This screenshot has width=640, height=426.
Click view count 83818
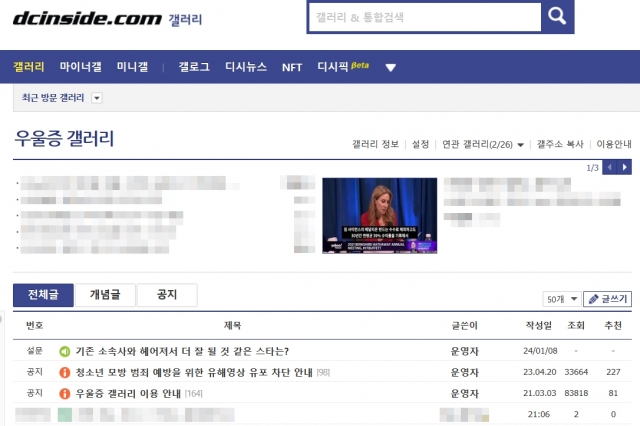576,393
